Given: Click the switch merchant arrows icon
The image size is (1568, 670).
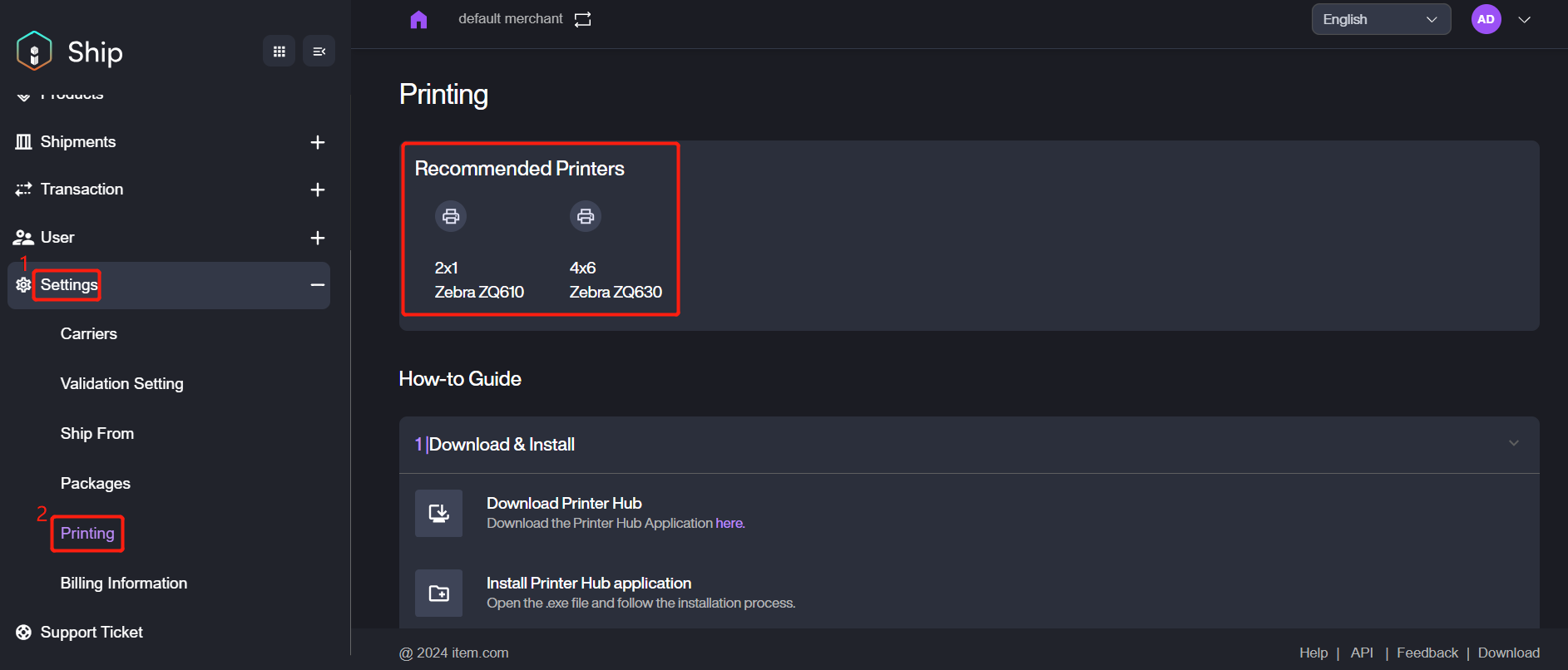Looking at the screenshot, I should [x=582, y=19].
